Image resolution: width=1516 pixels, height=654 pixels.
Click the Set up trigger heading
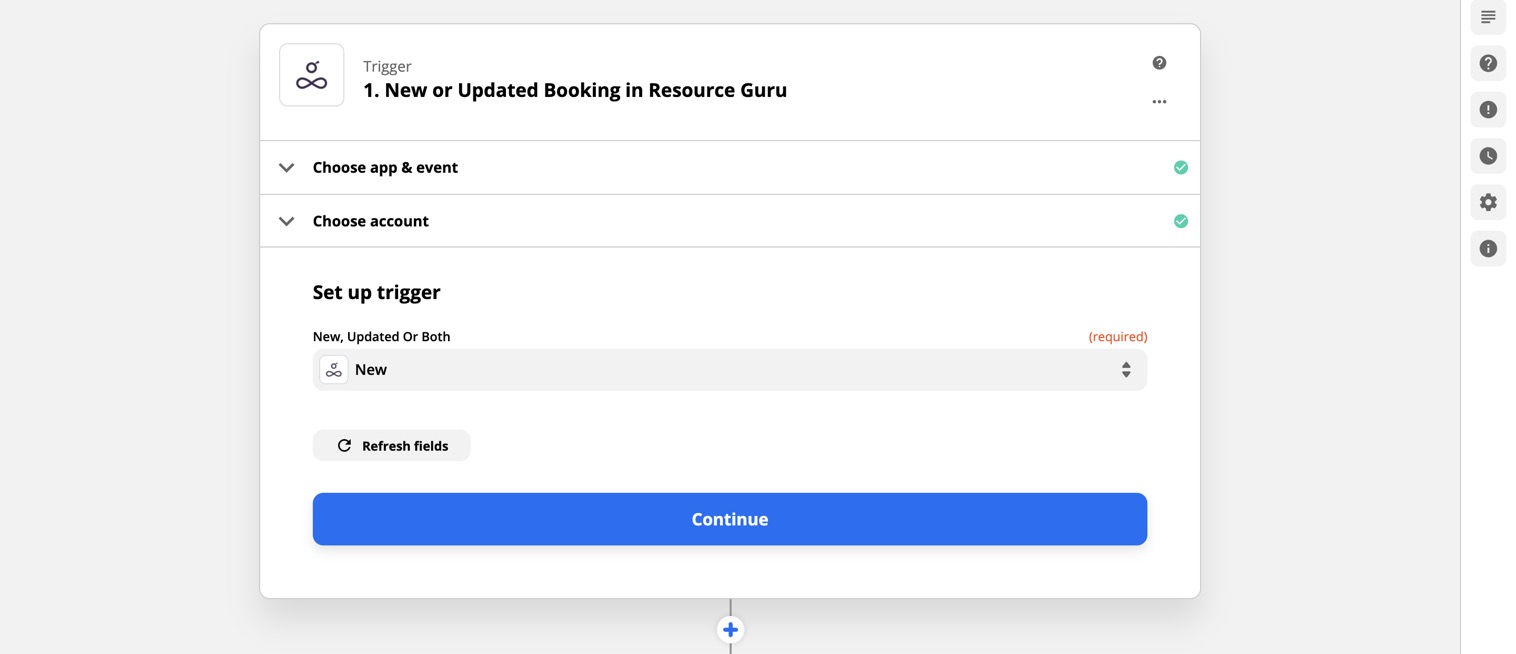(x=377, y=293)
